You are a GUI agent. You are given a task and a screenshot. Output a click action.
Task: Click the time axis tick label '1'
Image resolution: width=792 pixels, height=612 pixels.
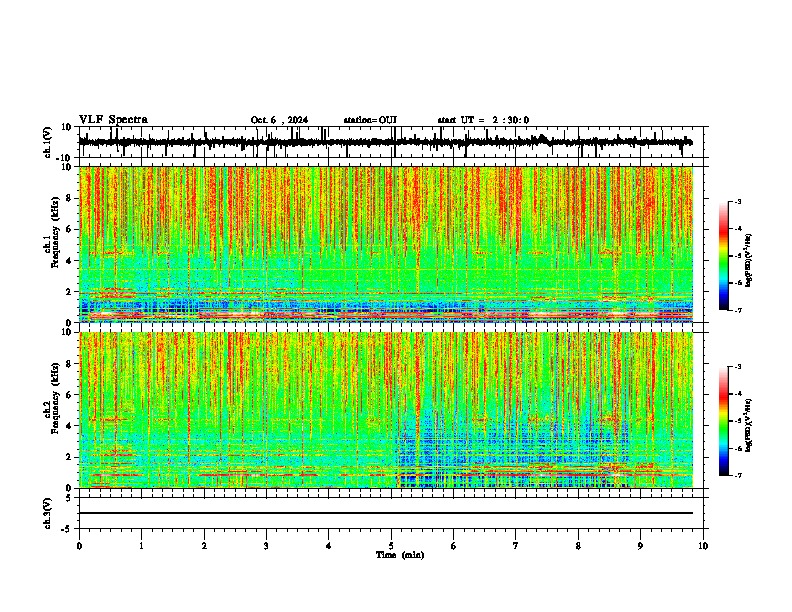click(142, 546)
